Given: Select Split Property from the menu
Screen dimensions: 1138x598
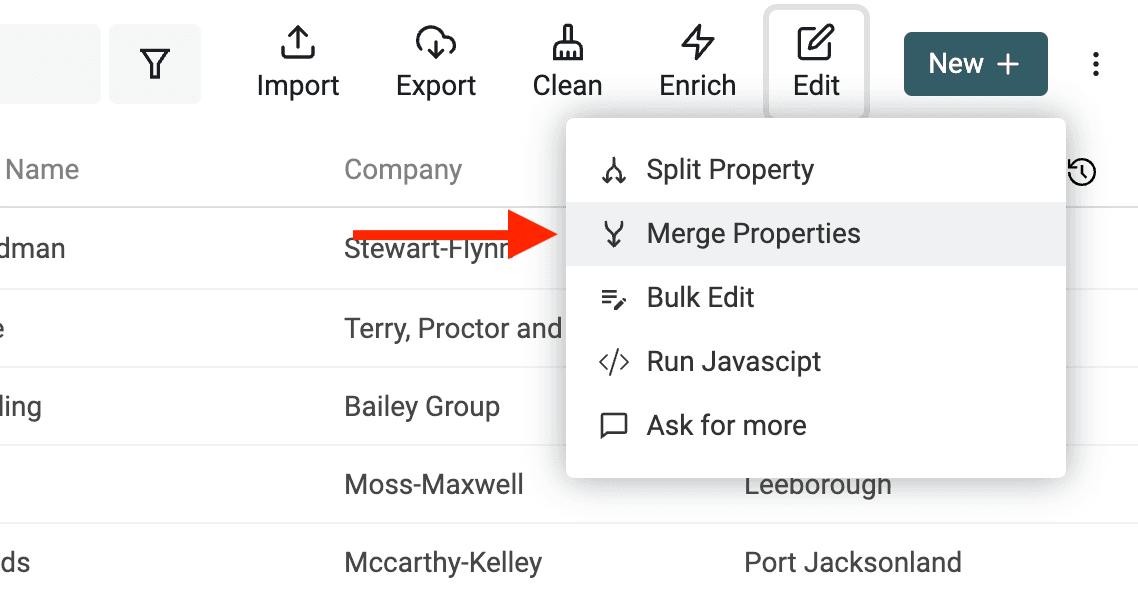Looking at the screenshot, I should click(x=730, y=169).
